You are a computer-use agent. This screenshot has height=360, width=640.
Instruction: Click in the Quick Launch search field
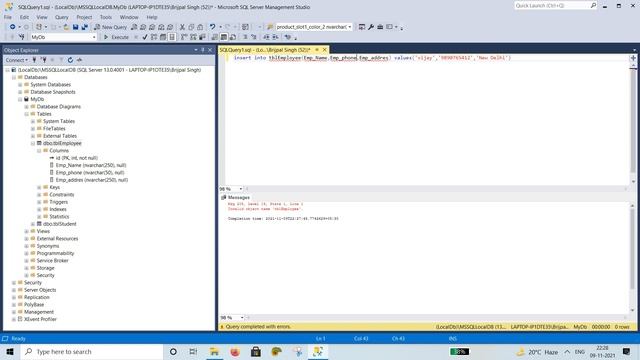(x=552, y=5)
